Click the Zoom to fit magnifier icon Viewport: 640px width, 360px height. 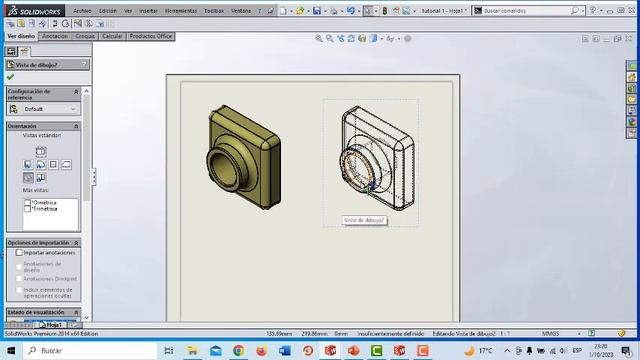[x=319, y=38]
